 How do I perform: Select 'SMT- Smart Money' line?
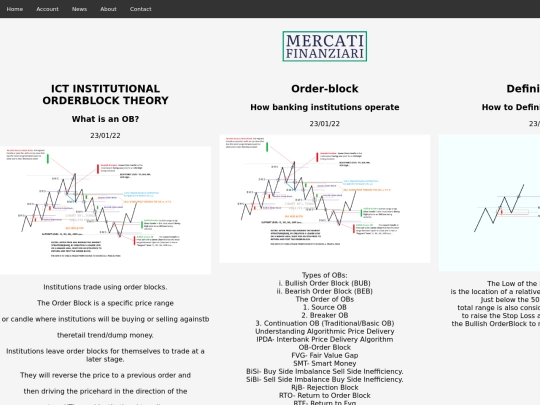point(325,363)
